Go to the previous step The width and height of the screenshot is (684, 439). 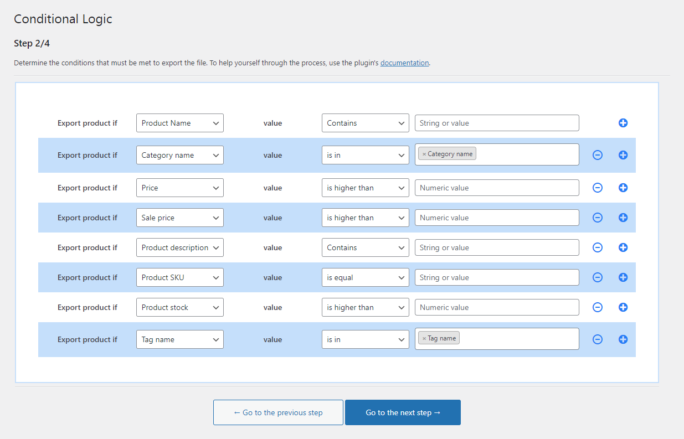(277, 412)
